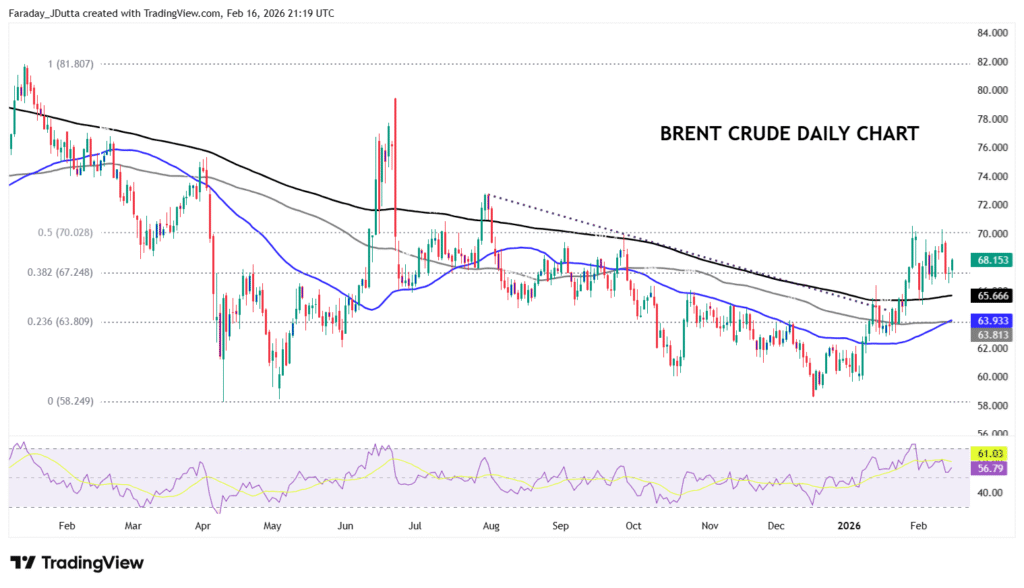Click the 84.000 price axis label

pos(991,33)
